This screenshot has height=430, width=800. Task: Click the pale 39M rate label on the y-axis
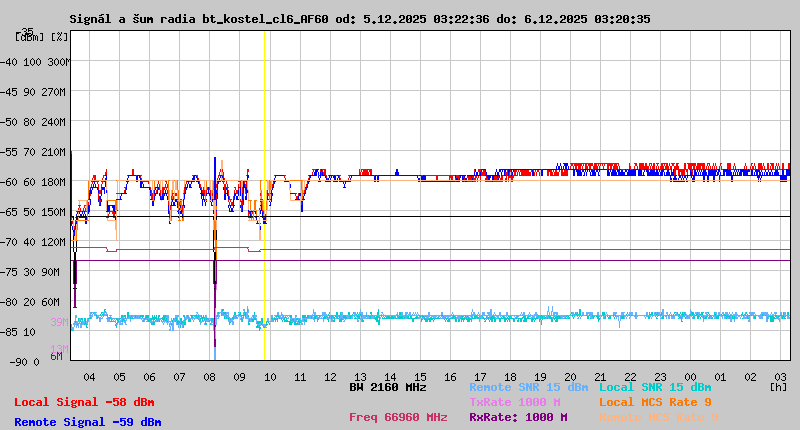pyautogui.click(x=59, y=322)
